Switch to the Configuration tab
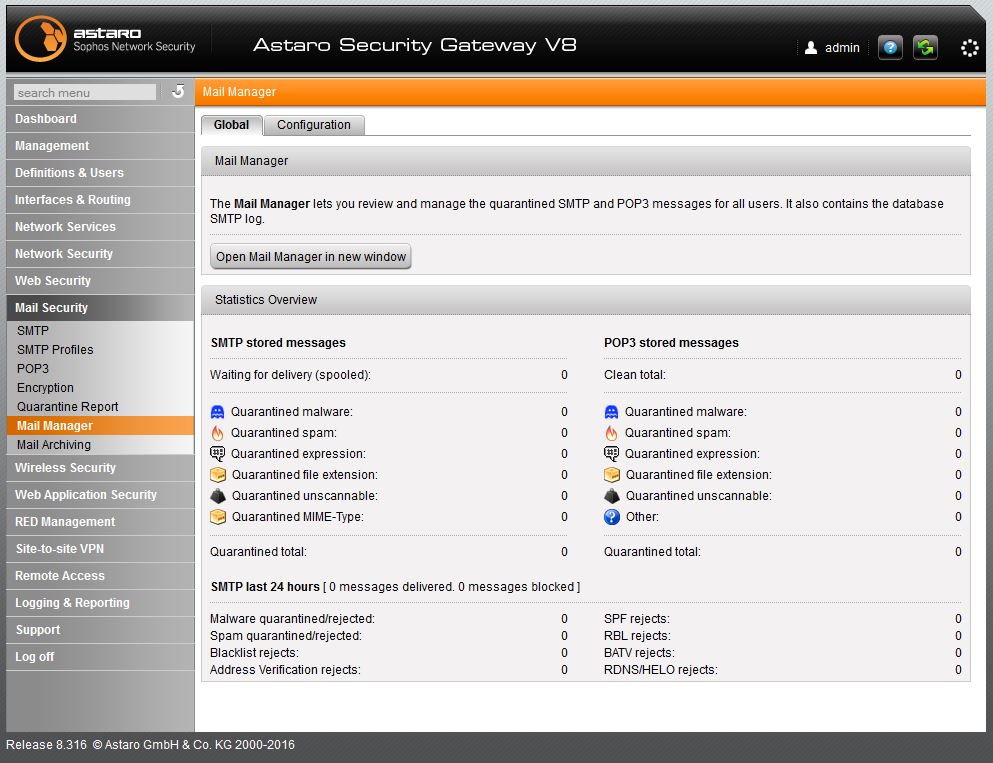This screenshot has height=763, width=993. [x=313, y=125]
